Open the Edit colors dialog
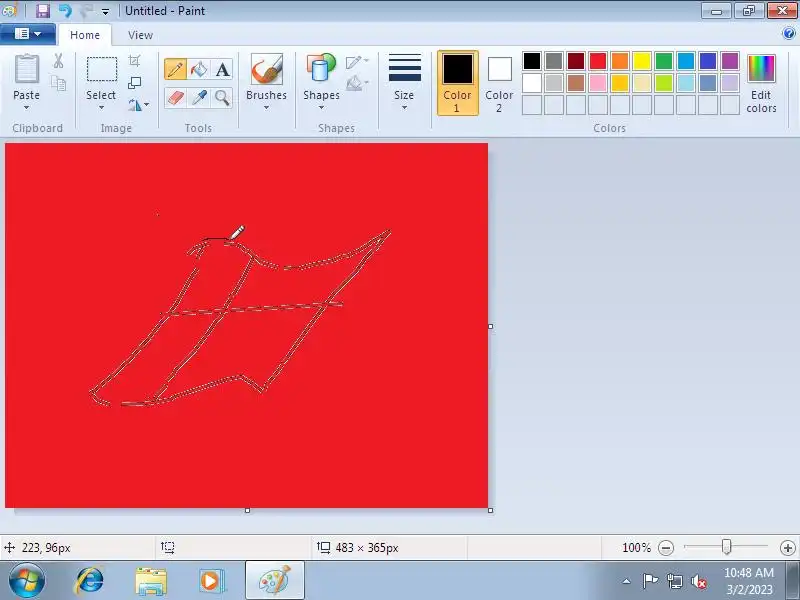The width and height of the screenshot is (800, 600). coord(761,84)
